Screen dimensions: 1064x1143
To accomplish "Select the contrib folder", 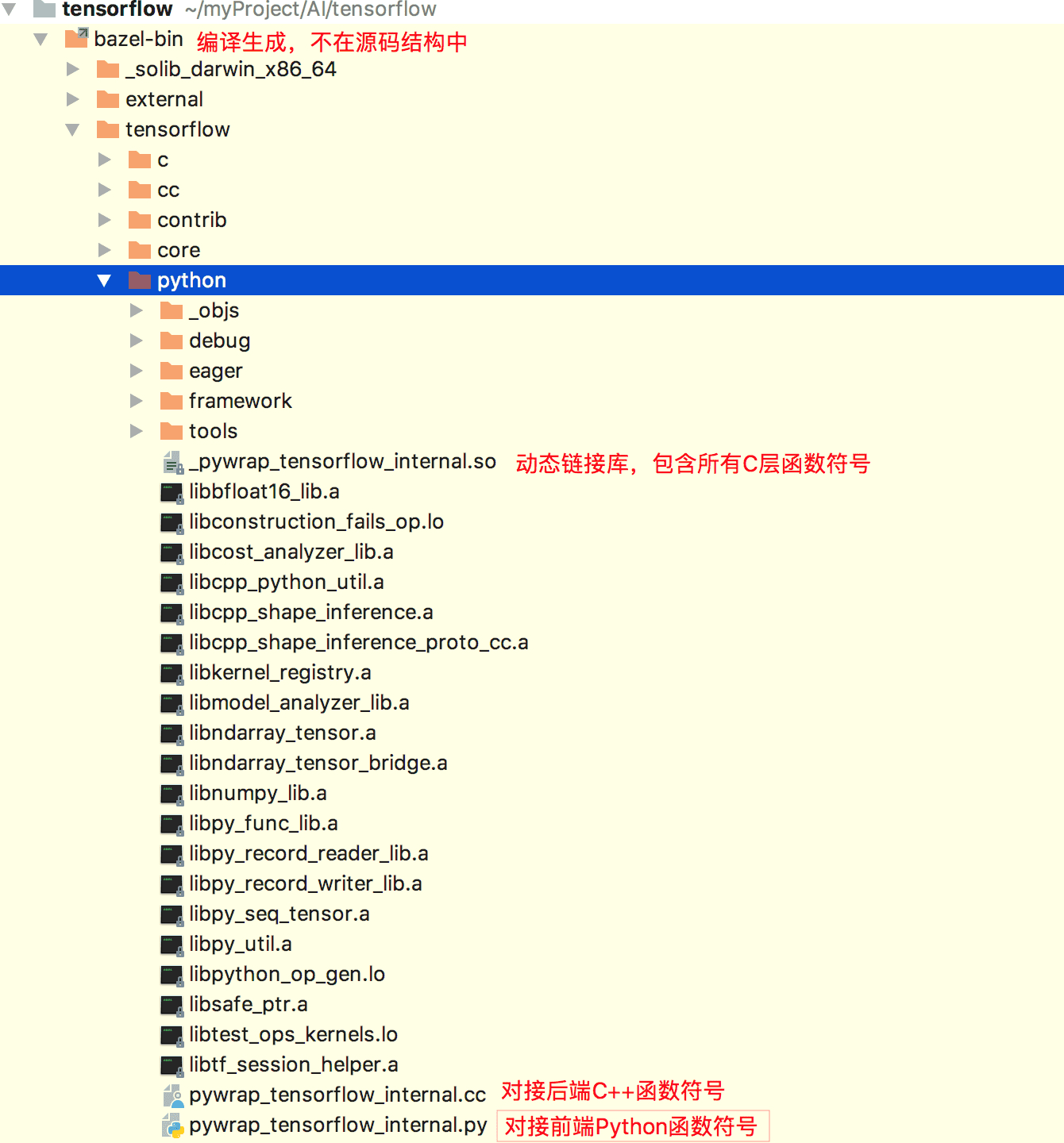I will pyautogui.click(x=192, y=220).
